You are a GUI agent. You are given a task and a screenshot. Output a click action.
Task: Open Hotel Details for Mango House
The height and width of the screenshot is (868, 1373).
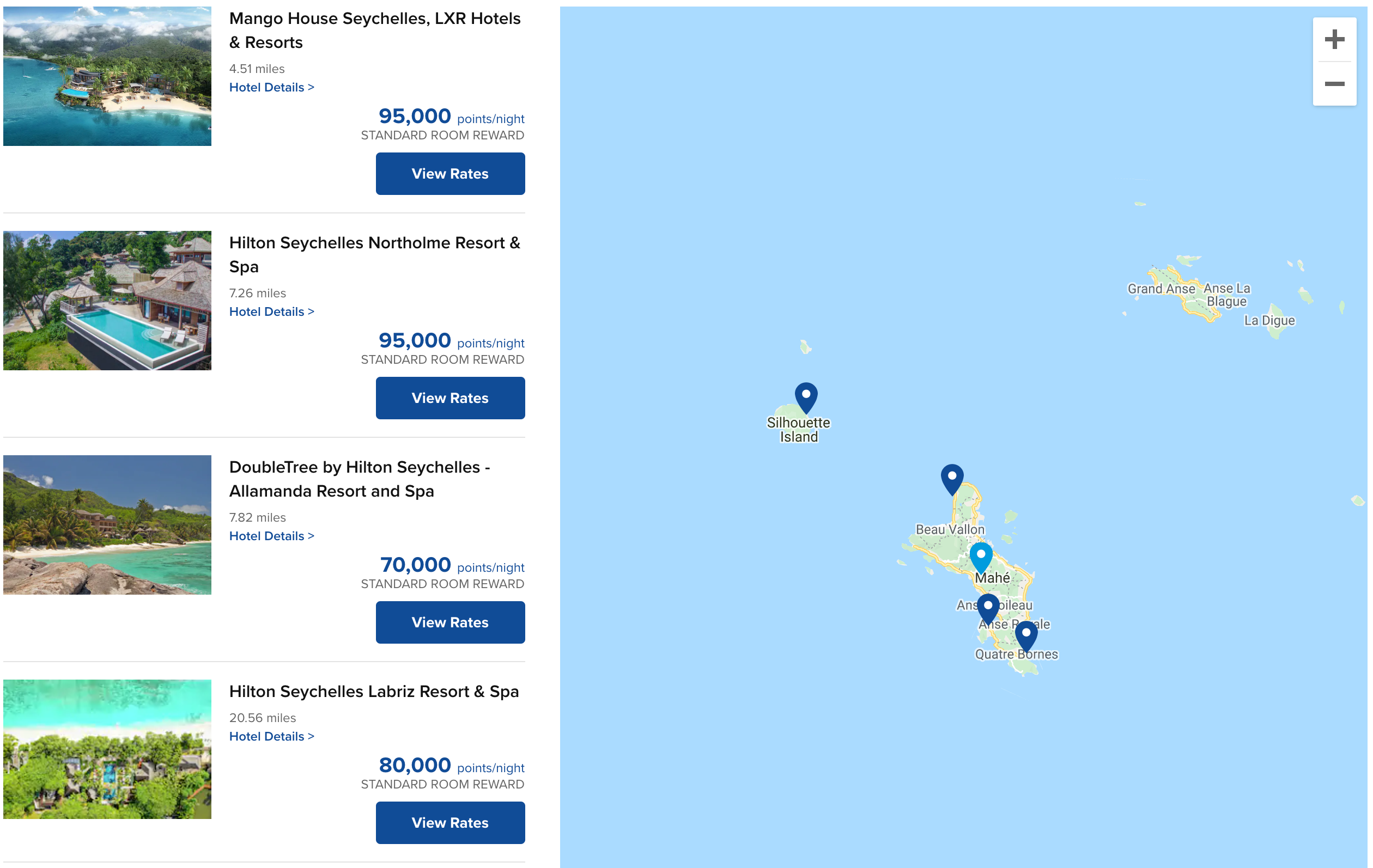271,87
